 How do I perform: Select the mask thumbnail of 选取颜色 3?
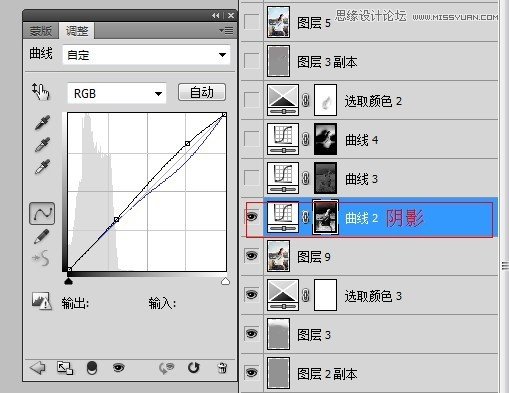point(326,295)
